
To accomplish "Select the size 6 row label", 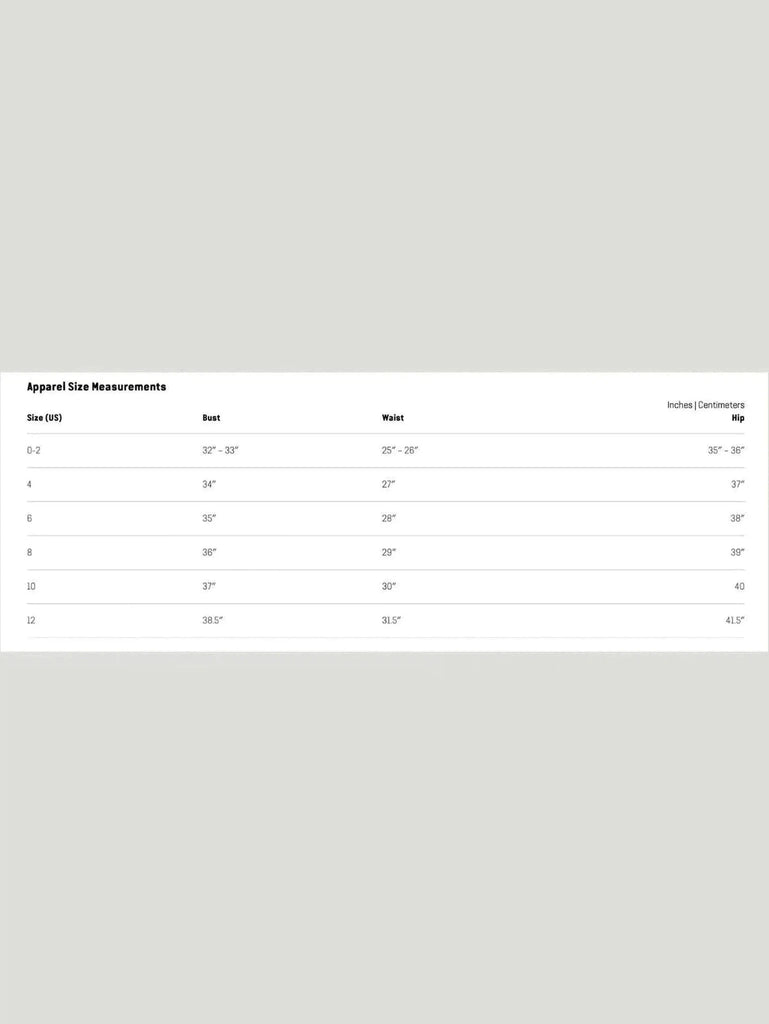I will pos(30,518).
